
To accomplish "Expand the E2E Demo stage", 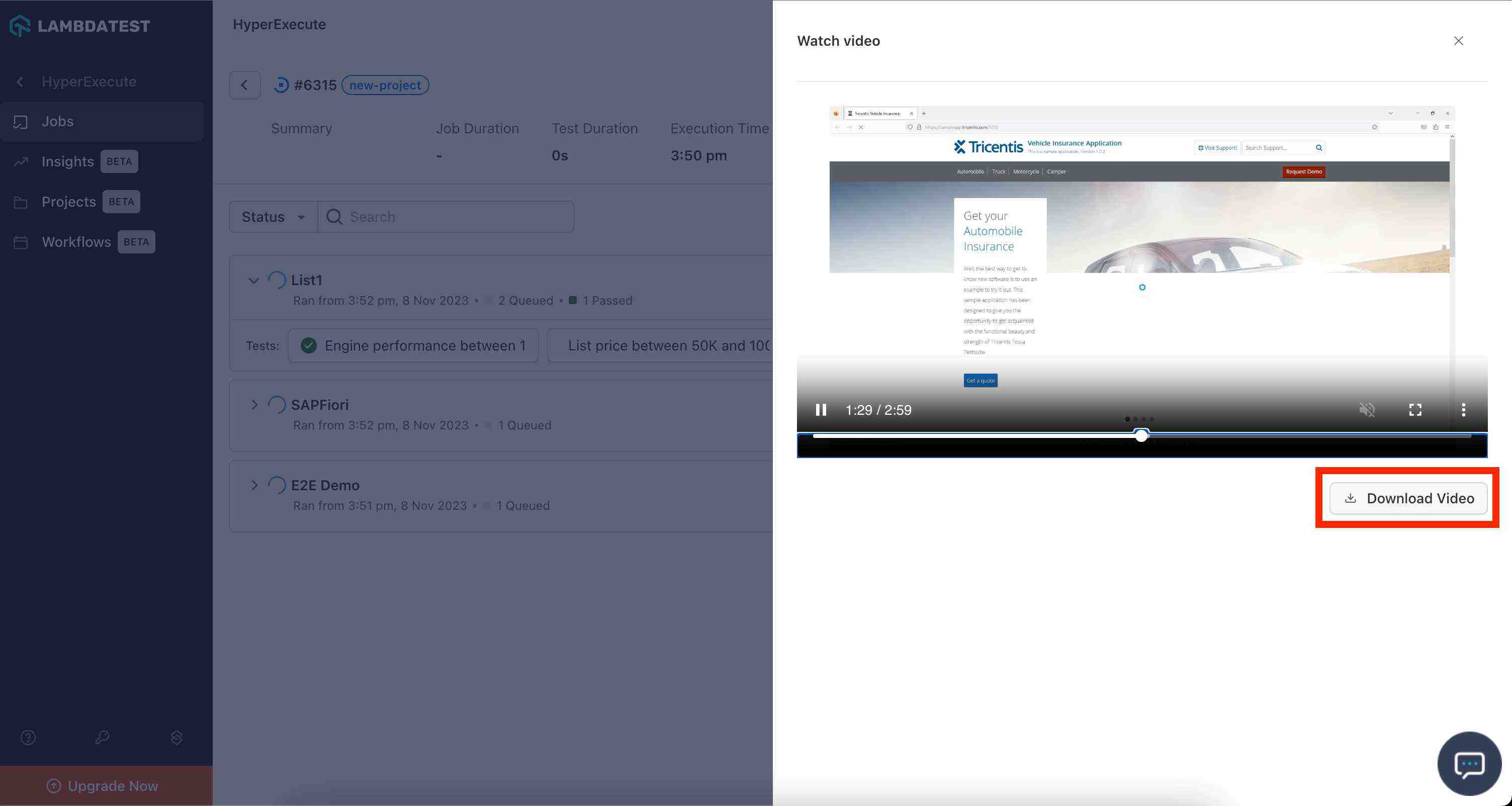I will coord(253,486).
